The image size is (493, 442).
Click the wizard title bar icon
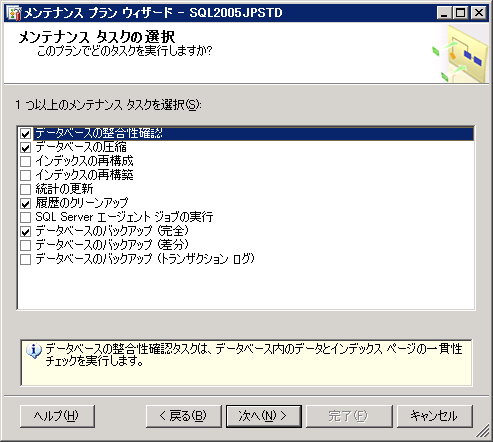tap(14, 13)
